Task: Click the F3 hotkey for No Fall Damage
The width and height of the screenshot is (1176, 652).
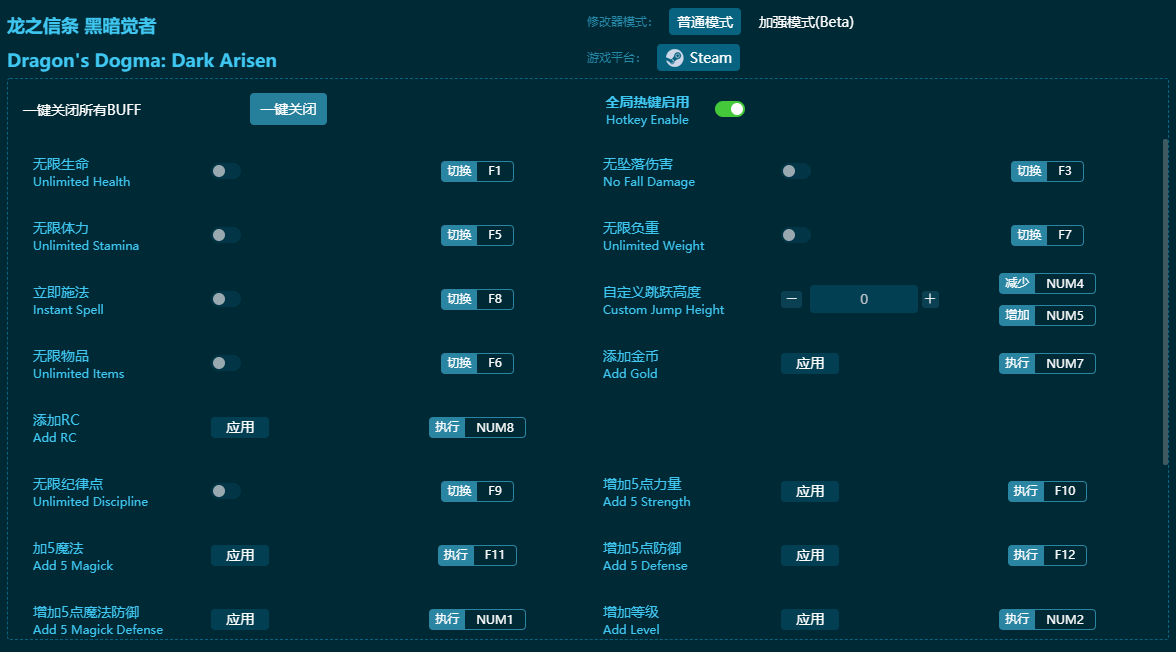Action: click(x=1047, y=171)
